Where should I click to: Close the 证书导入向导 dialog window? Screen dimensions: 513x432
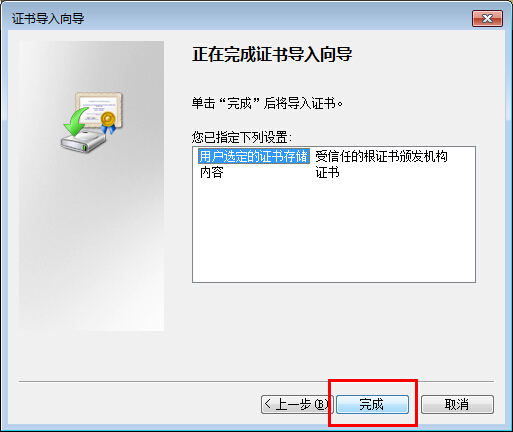(x=487, y=18)
